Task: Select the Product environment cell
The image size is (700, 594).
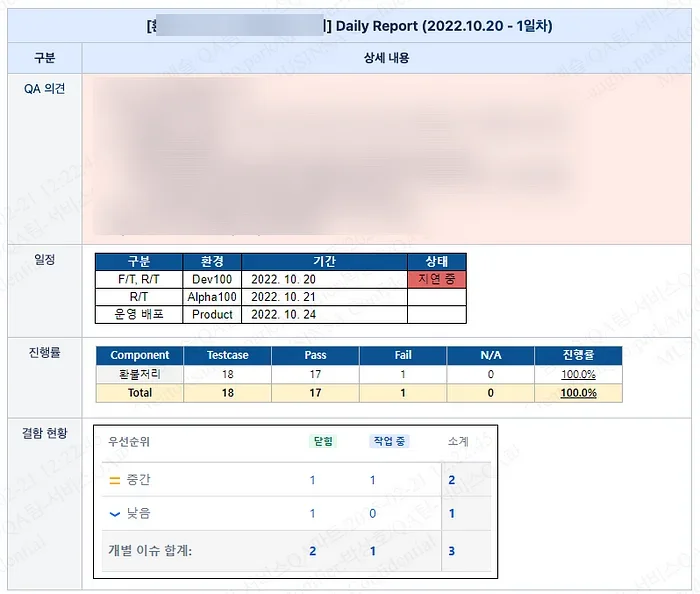Action: point(212,314)
